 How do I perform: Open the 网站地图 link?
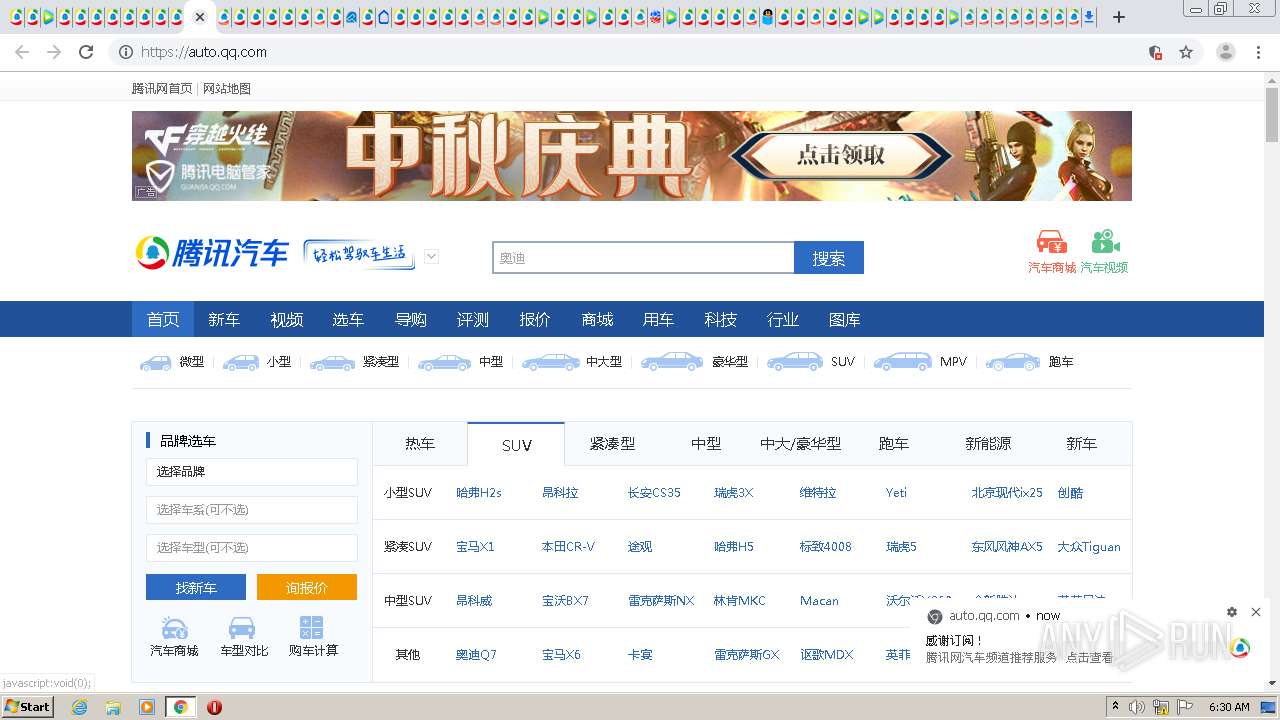click(227, 89)
